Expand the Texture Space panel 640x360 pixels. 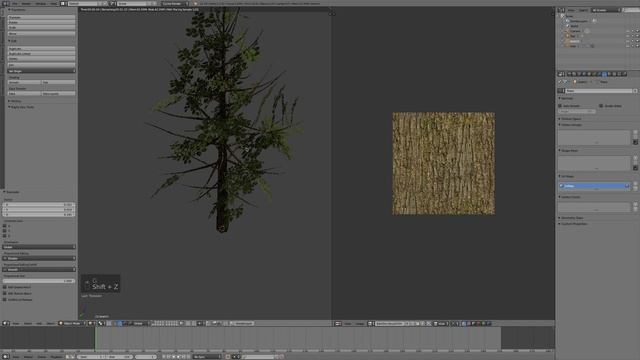571,119
